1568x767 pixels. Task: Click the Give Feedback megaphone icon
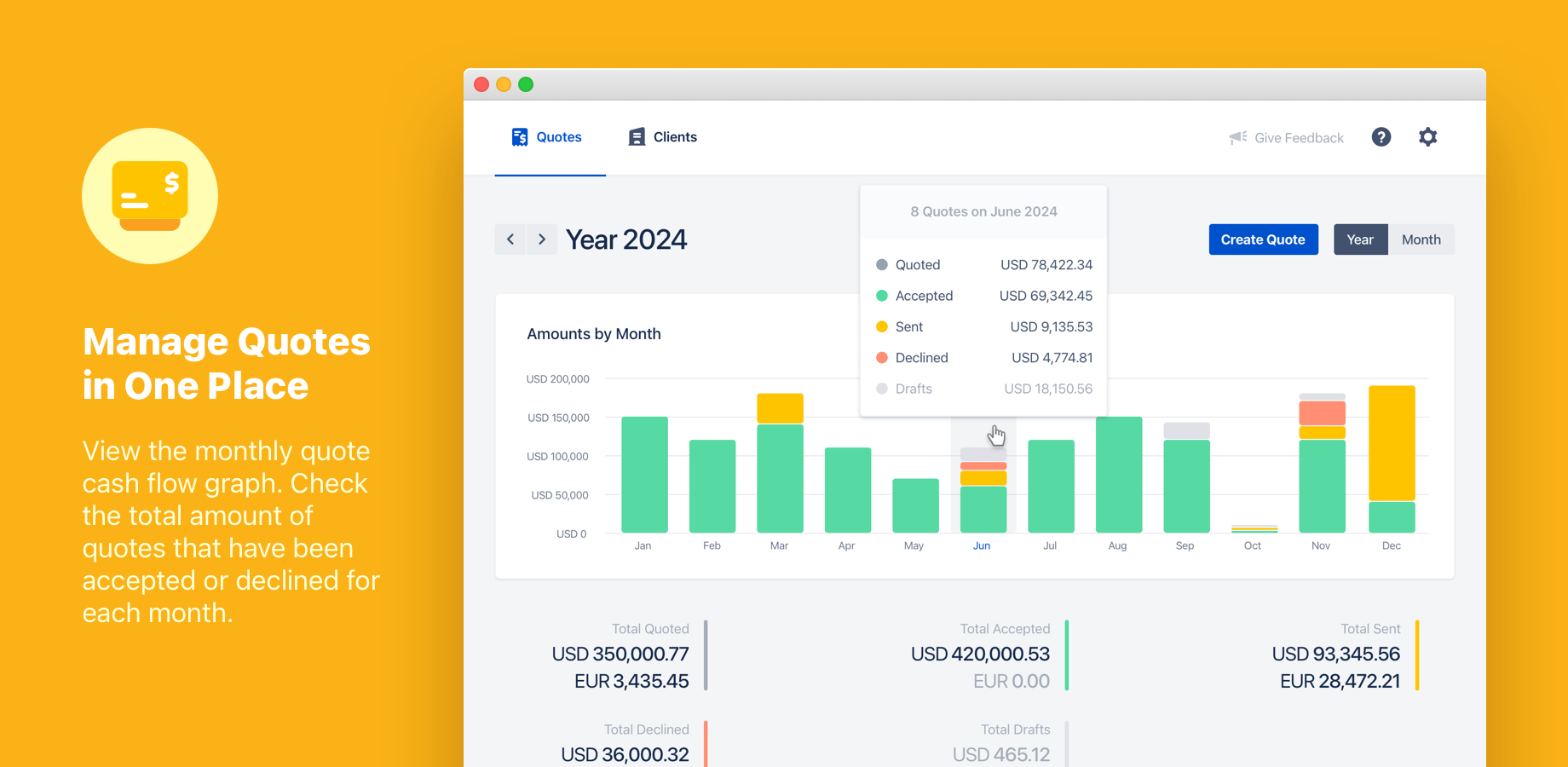coord(1238,137)
